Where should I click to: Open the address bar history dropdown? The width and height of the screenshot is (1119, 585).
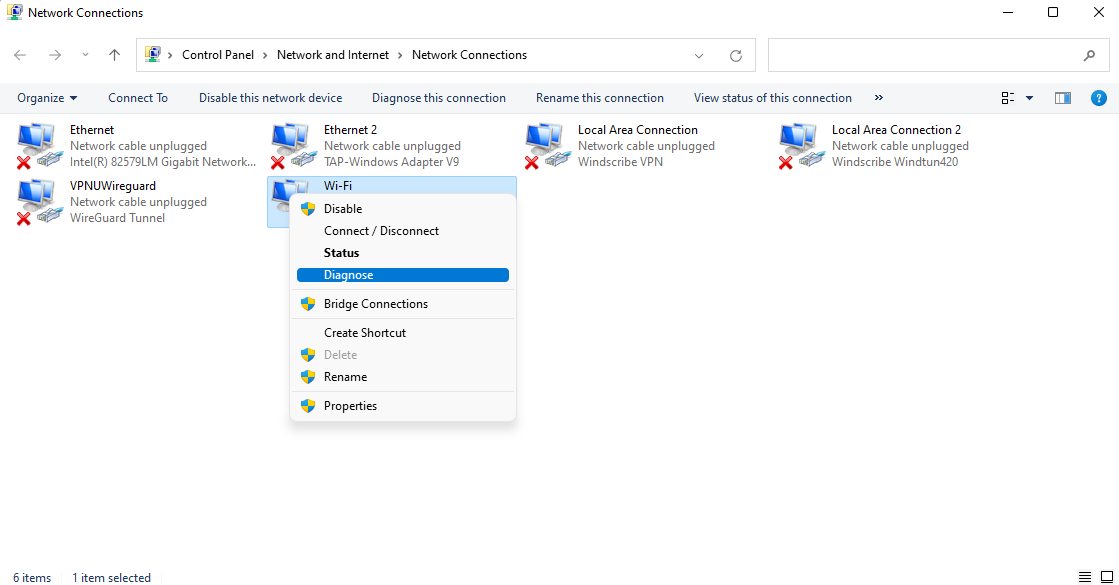tap(699, 56)
